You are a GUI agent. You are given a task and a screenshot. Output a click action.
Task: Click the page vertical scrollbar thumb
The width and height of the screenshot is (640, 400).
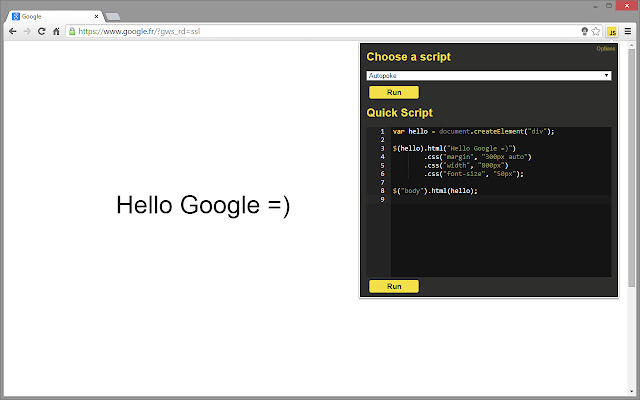coord(632,168)
